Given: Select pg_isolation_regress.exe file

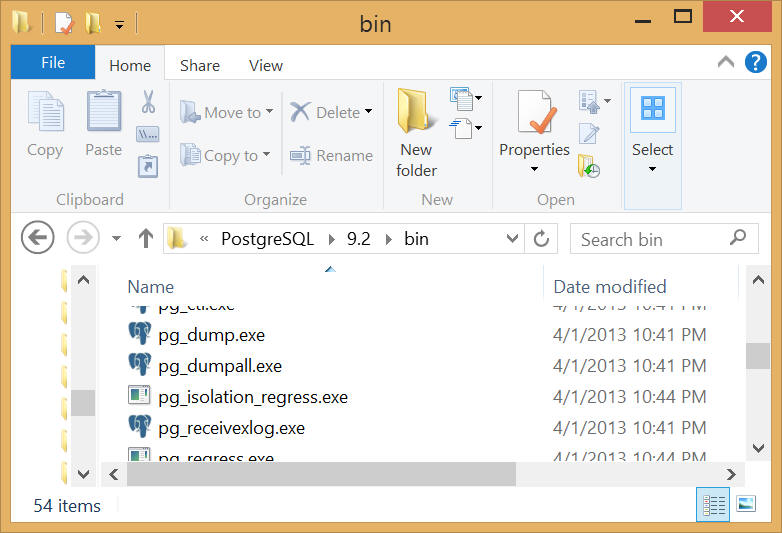Looking at the screenshot, I should pos(253,397).
